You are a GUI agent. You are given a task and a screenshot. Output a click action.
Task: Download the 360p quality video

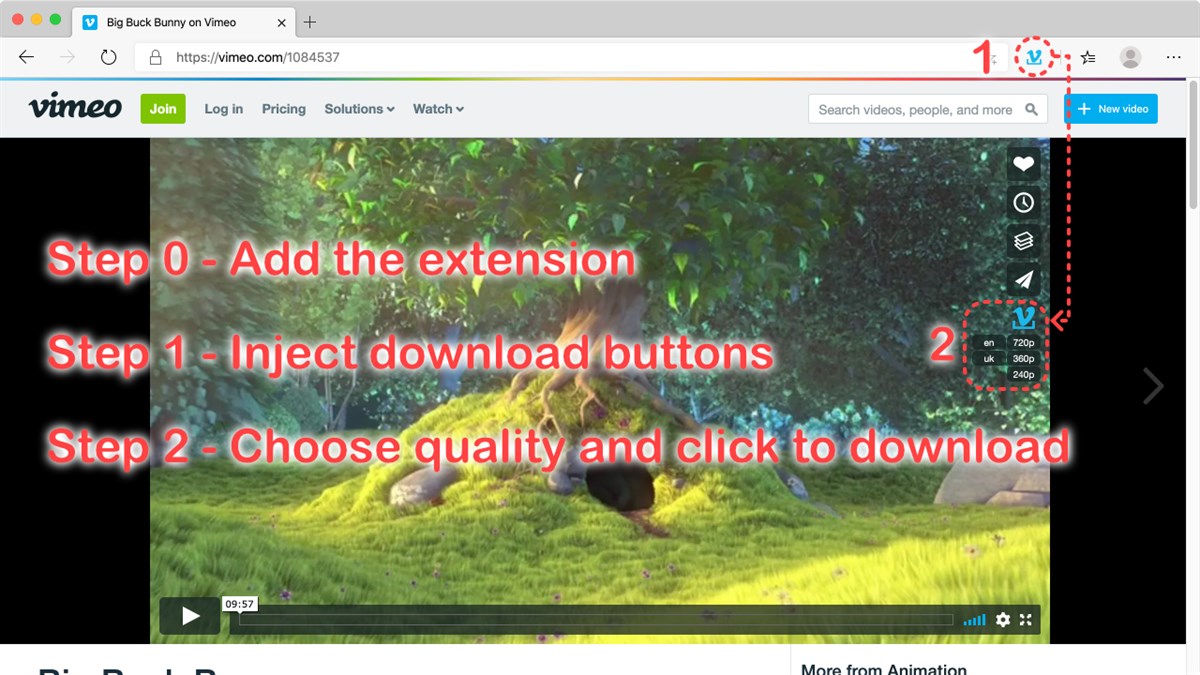pyautogui.click(x=1023, y=358)
